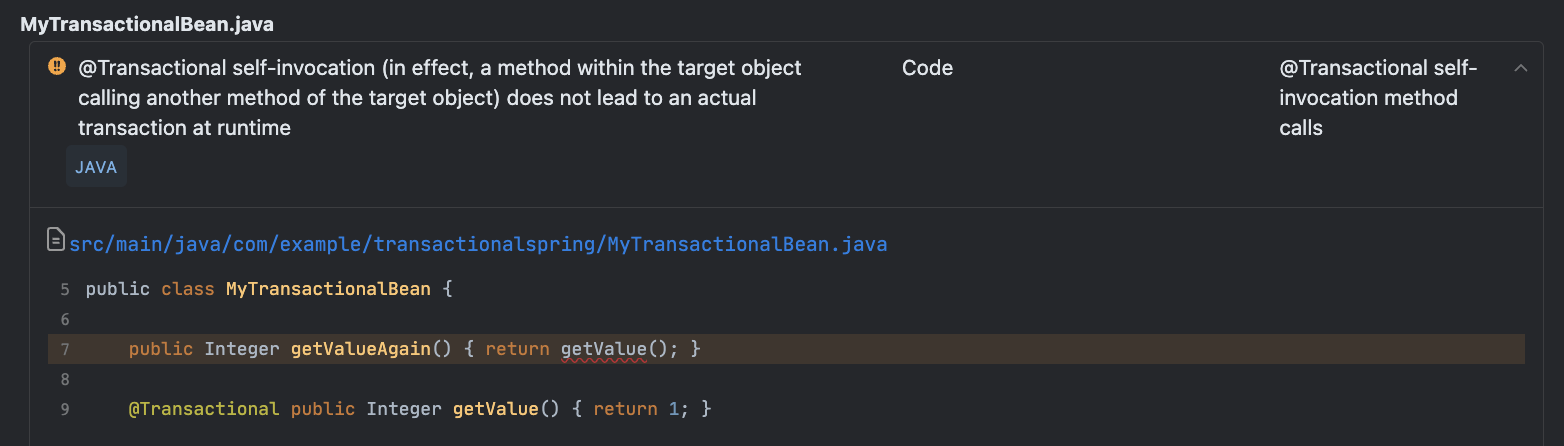The image size is (1564, 446).
Task: Click the MyTransactionalBean.java file heading
Action: (147, 23)
